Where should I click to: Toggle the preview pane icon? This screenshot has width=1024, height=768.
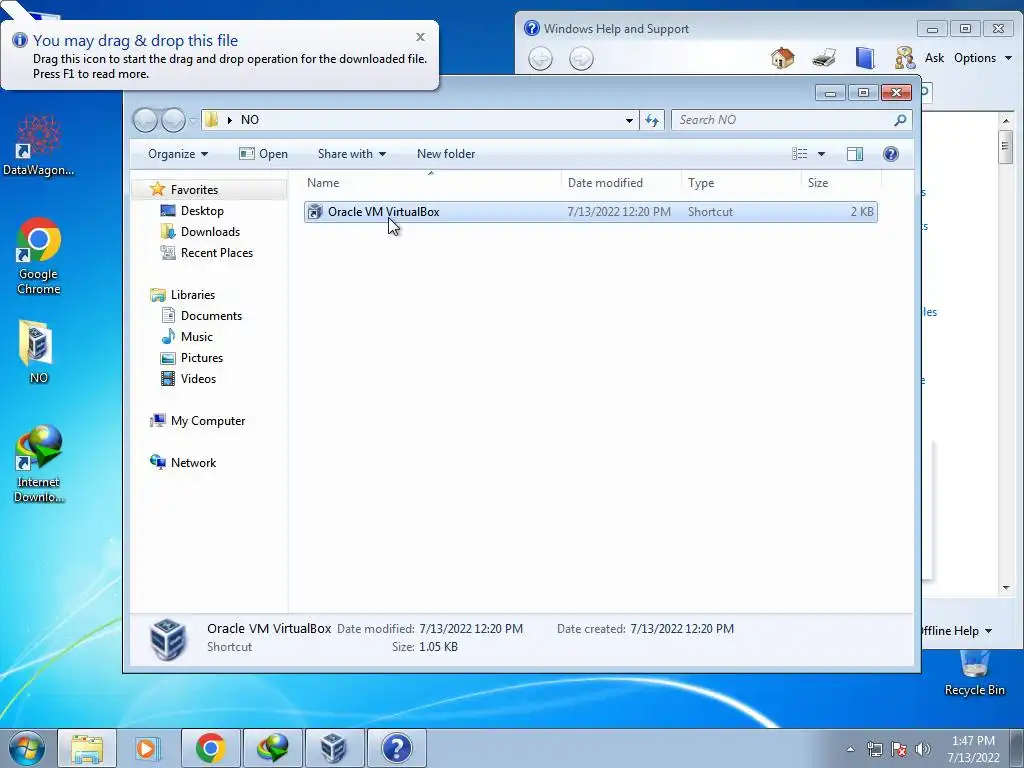coord(855,154)
